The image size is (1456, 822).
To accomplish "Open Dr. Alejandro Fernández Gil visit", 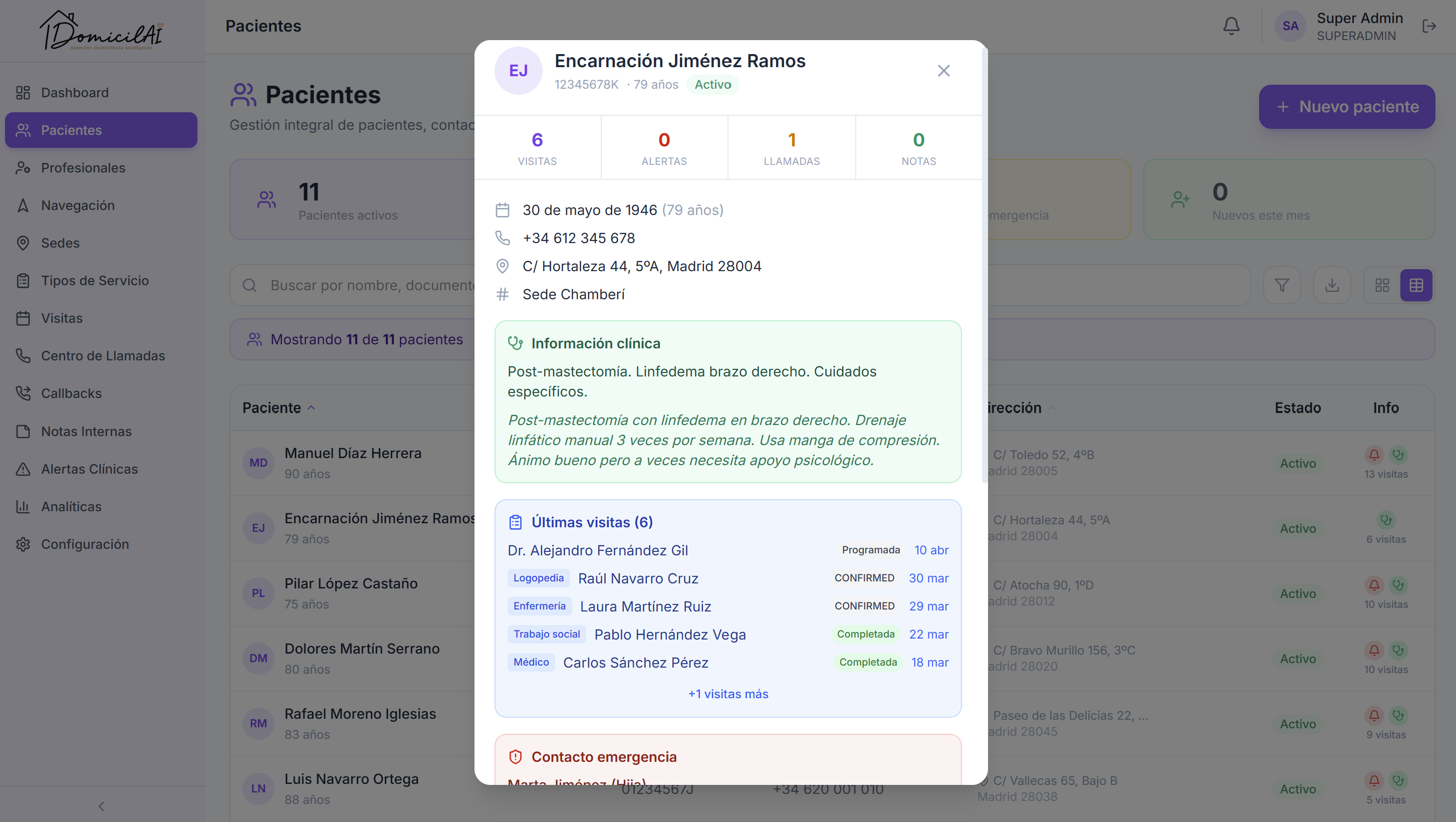I will (x=728, y=551).
